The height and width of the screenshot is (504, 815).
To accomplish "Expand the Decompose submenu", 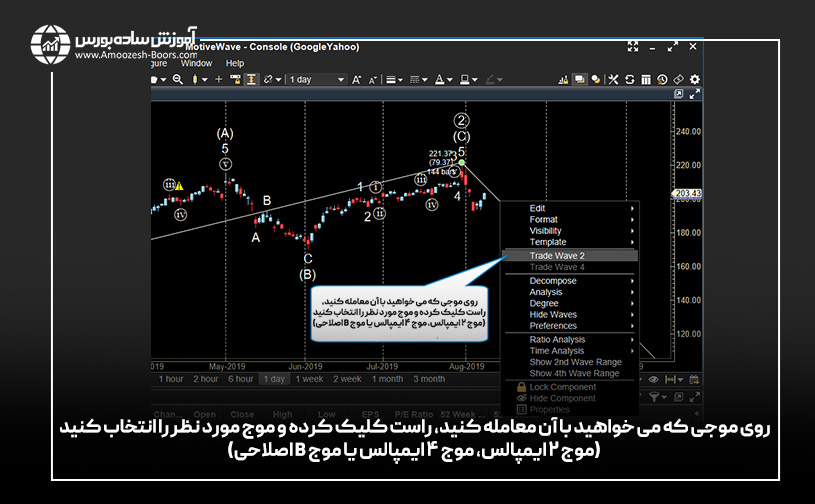I will point(570,281).
